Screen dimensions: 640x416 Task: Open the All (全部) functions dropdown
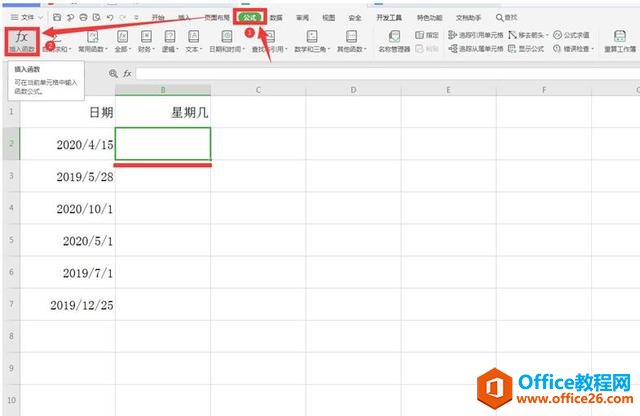(x=122, y=42)
